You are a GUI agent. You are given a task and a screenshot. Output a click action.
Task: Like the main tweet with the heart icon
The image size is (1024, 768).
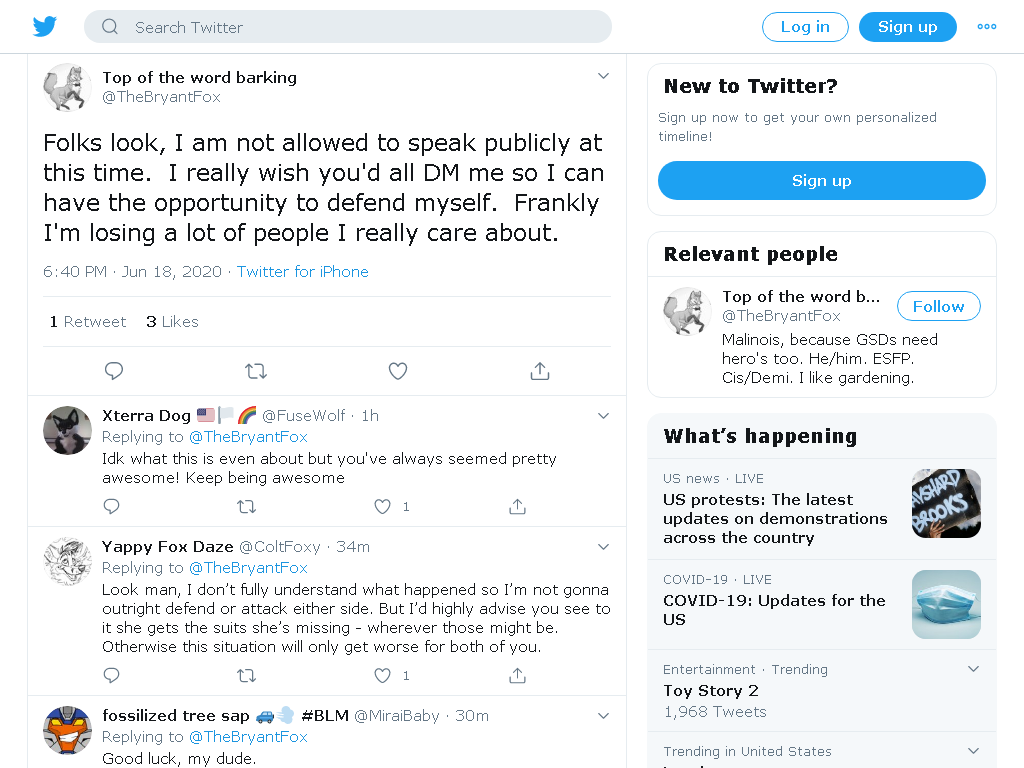click(398, 371)
